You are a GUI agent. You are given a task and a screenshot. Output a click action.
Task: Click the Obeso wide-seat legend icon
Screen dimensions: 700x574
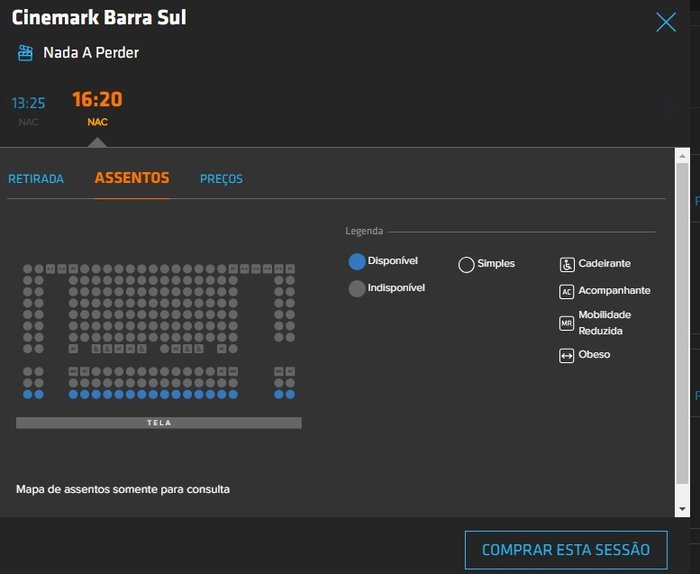pos(567,356)
